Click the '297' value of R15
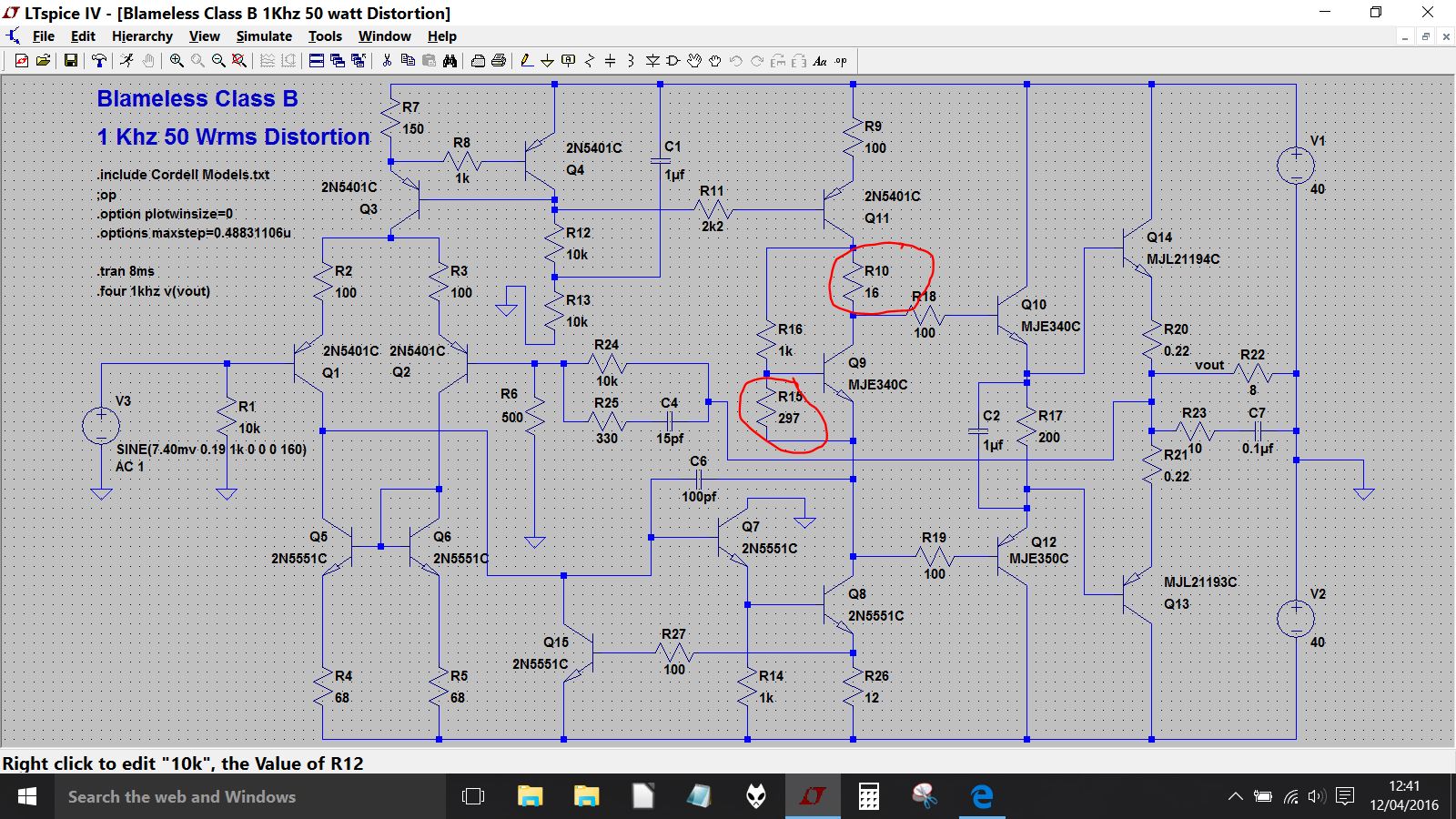The image size is (1456, 819). tap(788, 419)
